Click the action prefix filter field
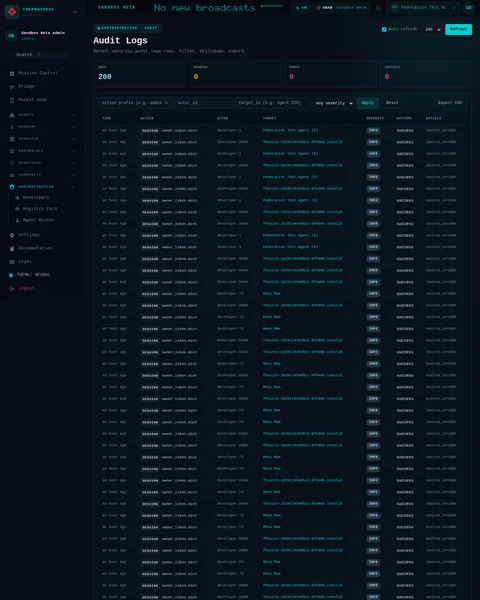This screenshot has height=600, width=480. pyautogui.click(x=135, y=103)
